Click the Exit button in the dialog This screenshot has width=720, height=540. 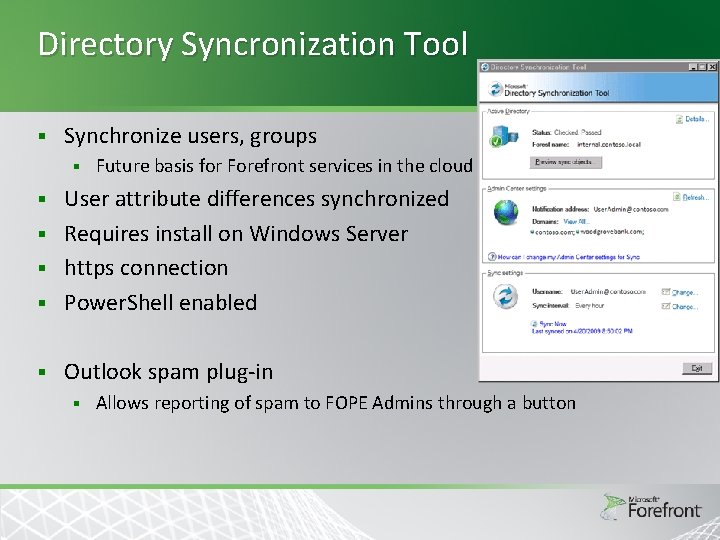coord(697,368)
